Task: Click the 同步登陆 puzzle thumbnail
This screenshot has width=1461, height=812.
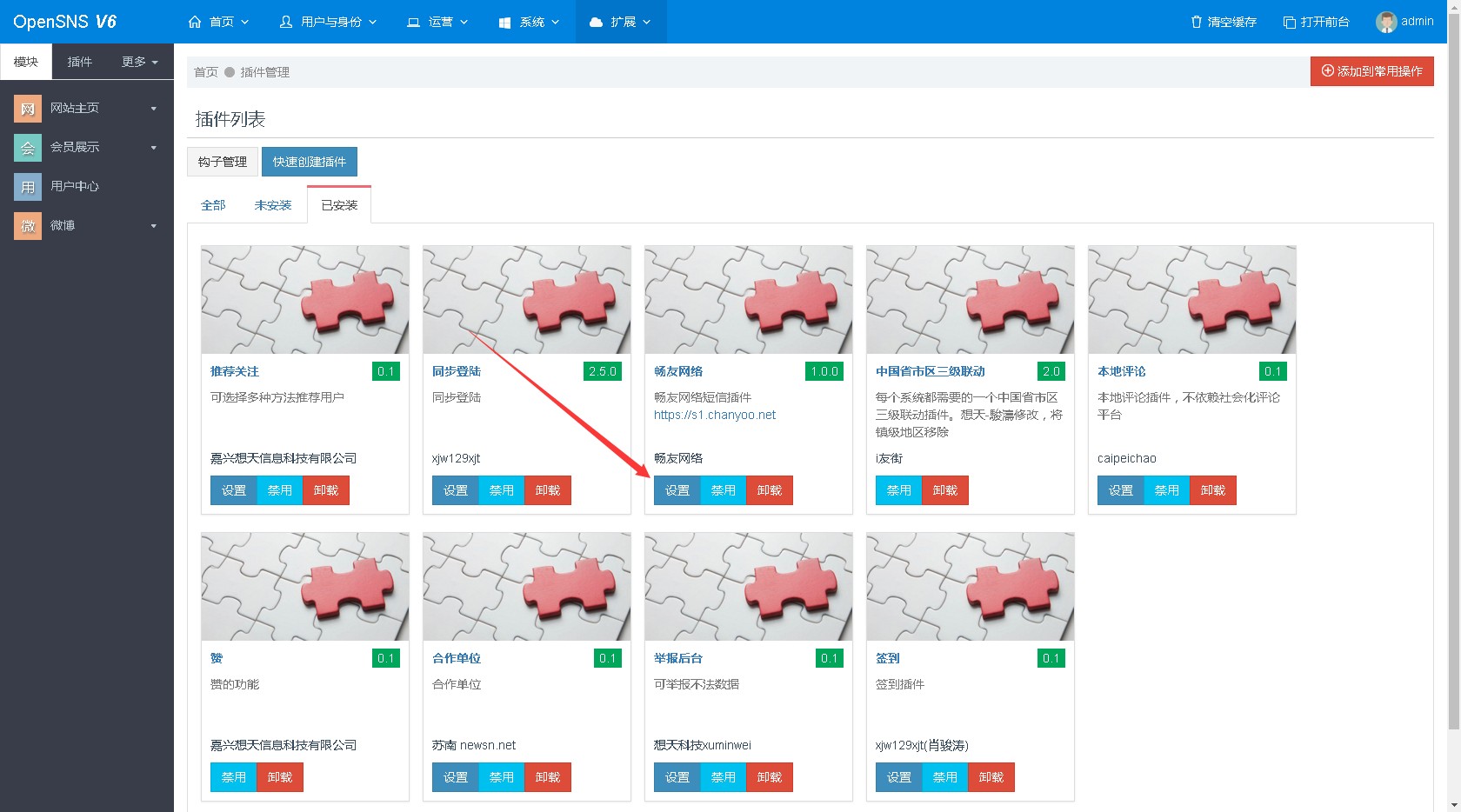Action: tap(527, 300)
